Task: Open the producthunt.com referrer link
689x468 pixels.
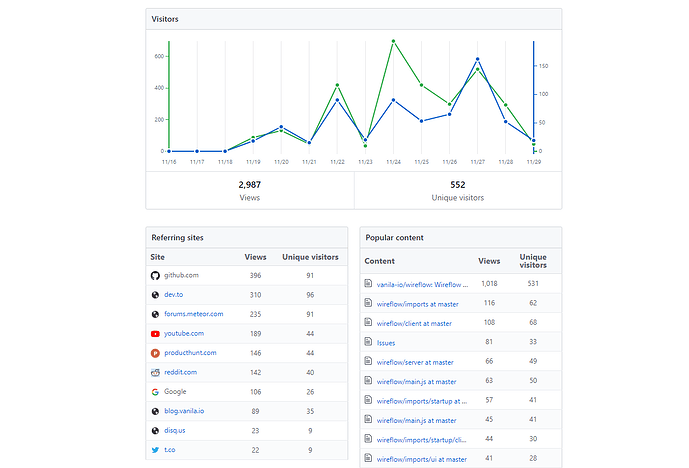Action: pyautogui.click(x=190, y=352)
